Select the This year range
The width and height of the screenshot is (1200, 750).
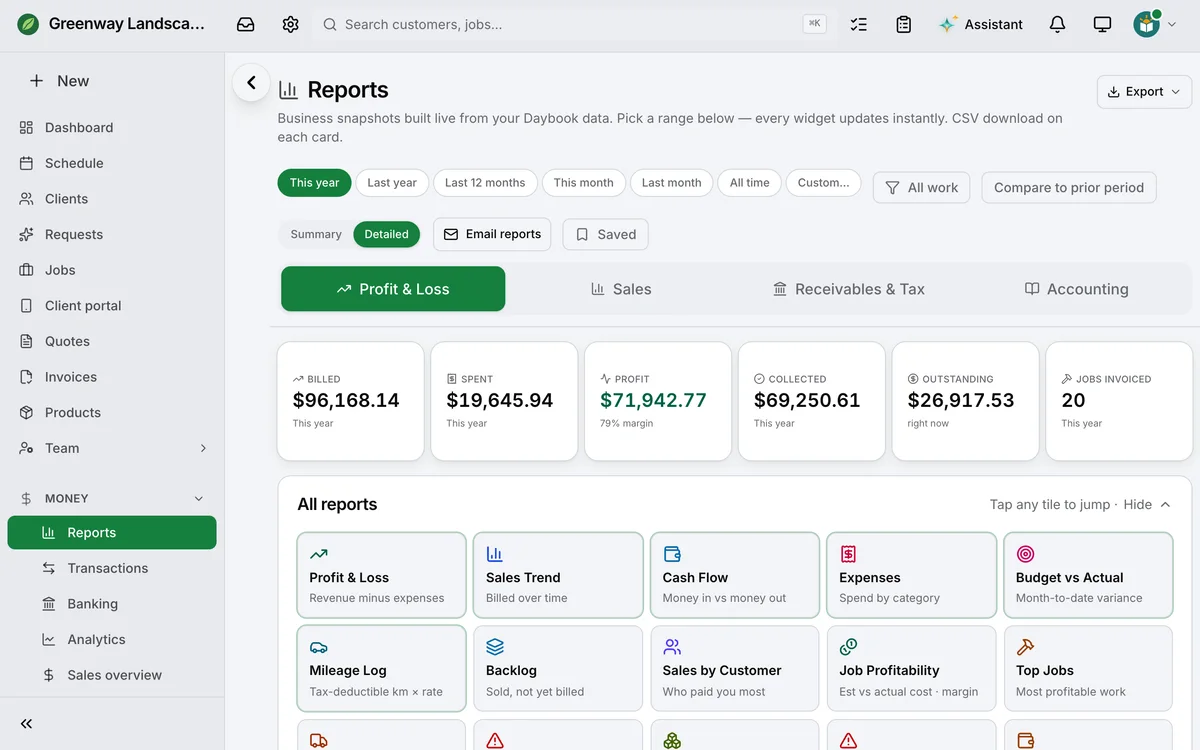coord(314,183)
